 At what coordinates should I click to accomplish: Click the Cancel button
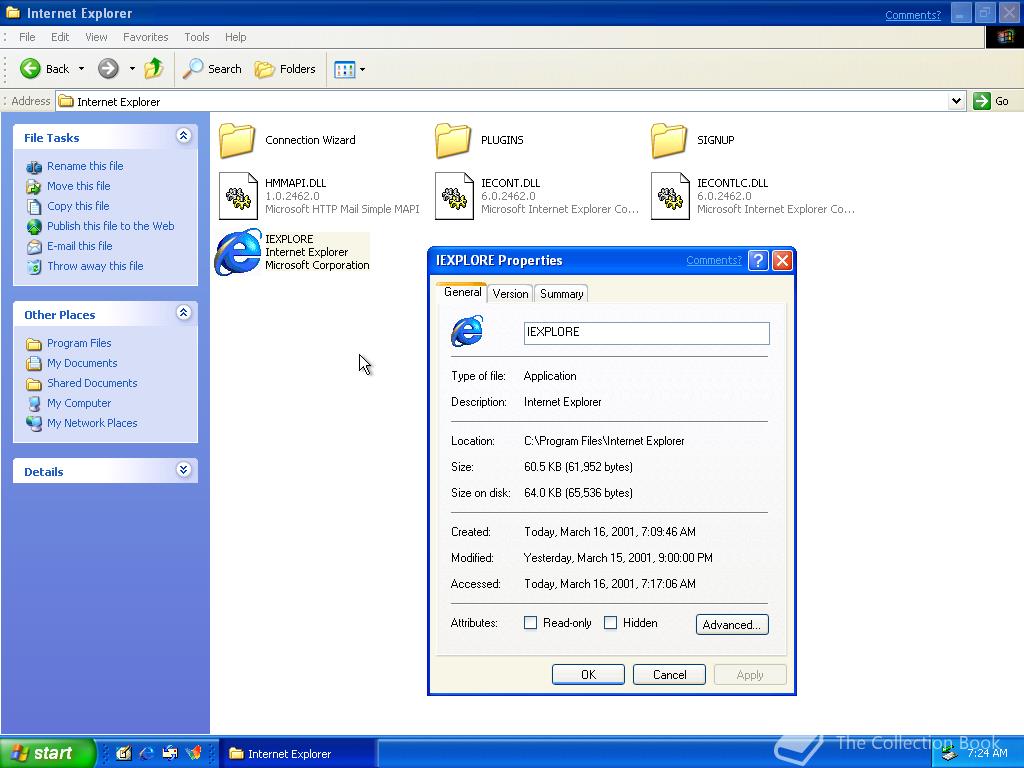pos(669,675)
